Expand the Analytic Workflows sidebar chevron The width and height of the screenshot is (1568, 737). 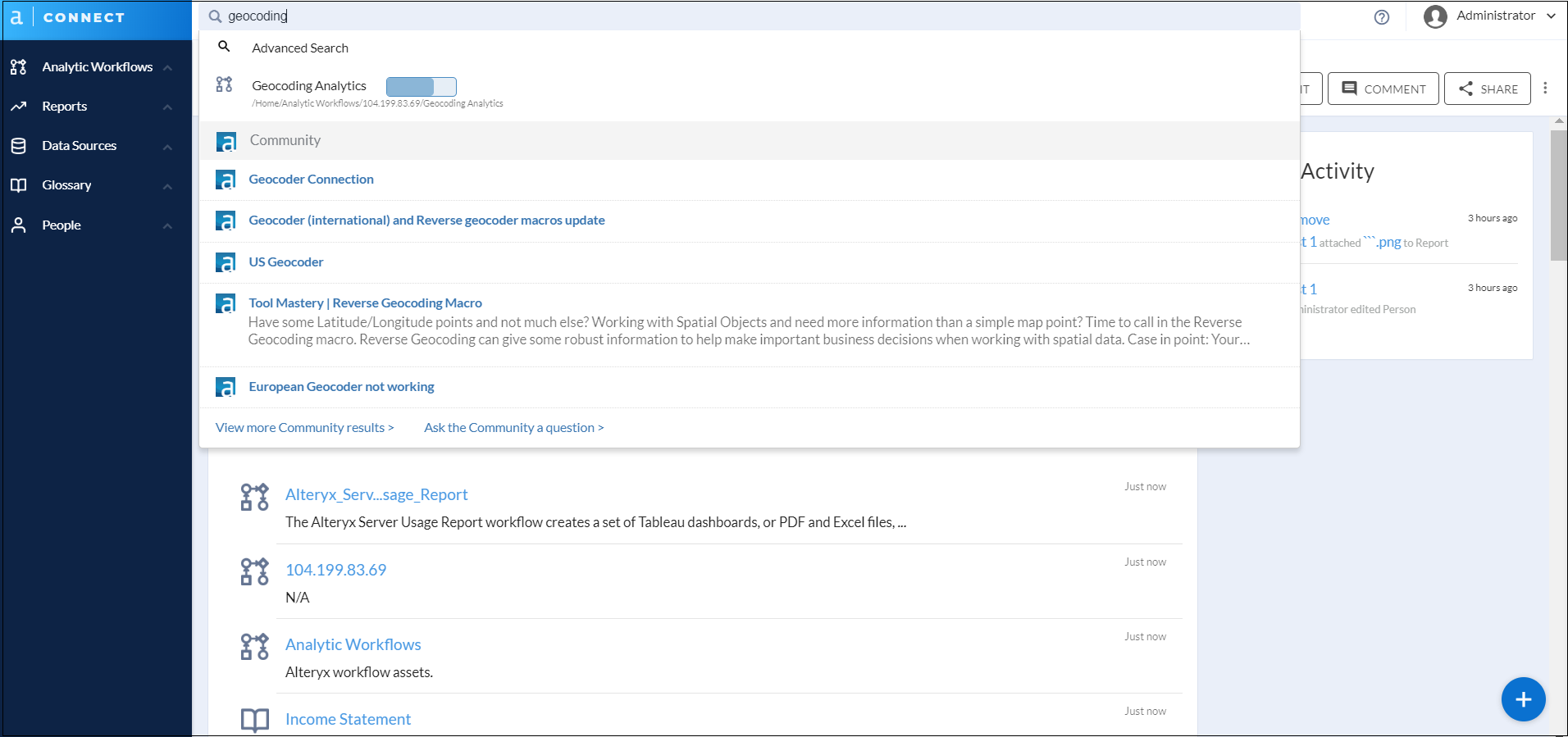(x=167, y=68)
